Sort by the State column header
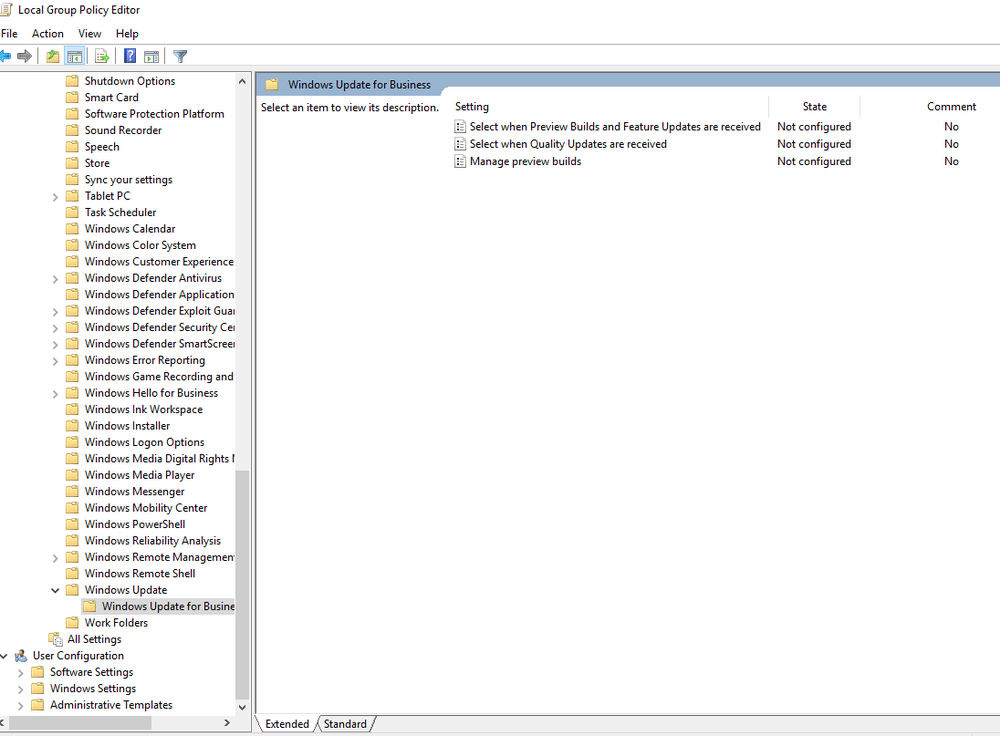The image size is (1000, 736). [x=814, y=107]
